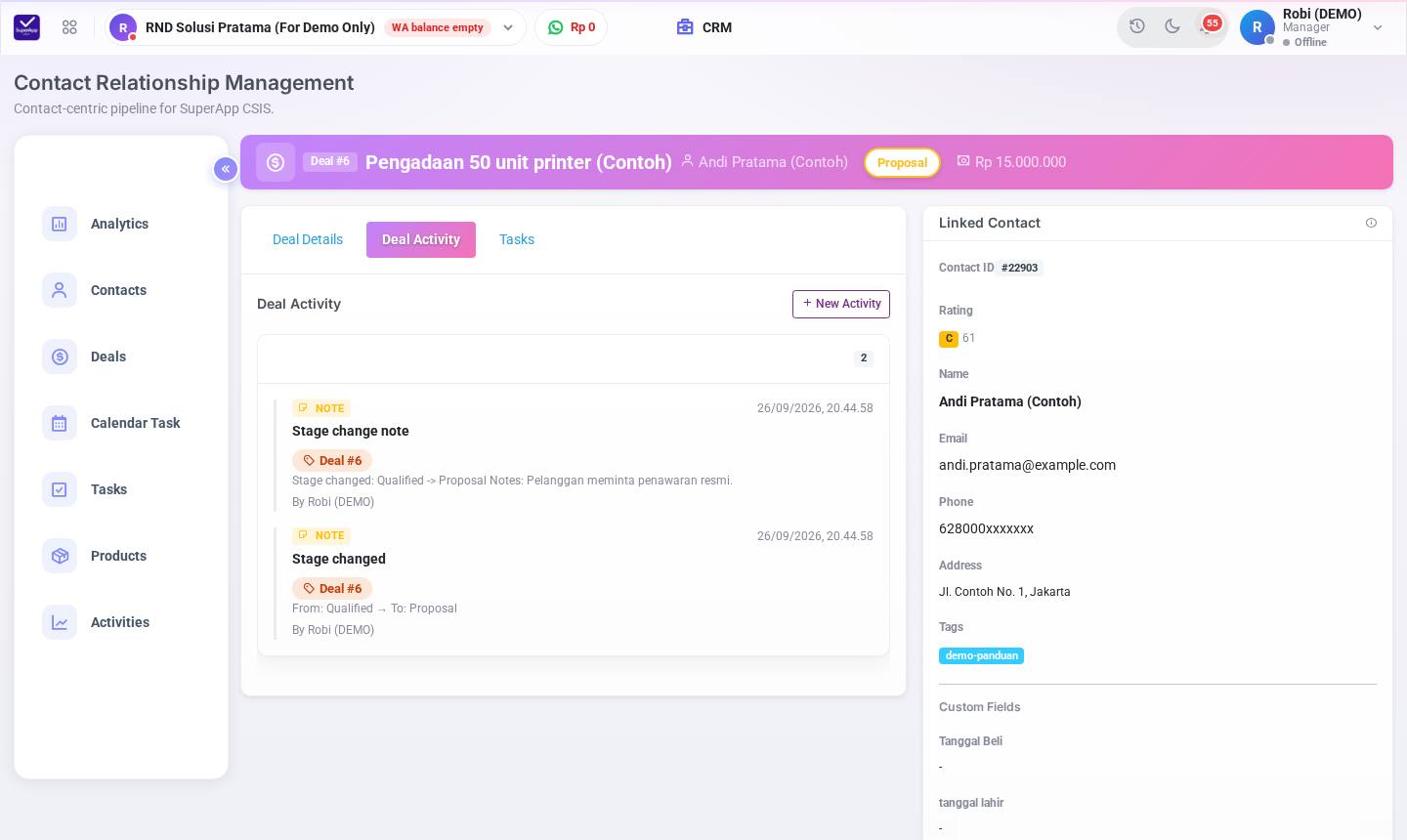Click the WhatsApp balance Rp 0 button

click(x=572, y=27)
